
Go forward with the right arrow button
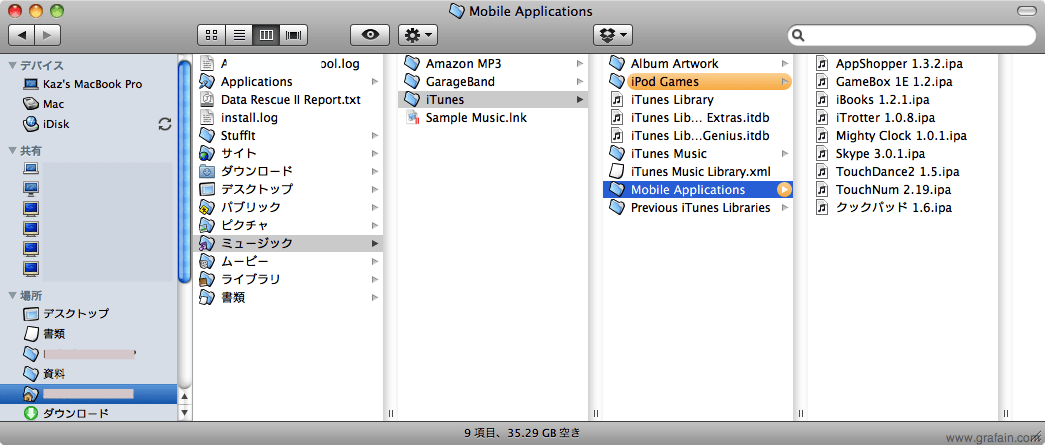point(47,35)
